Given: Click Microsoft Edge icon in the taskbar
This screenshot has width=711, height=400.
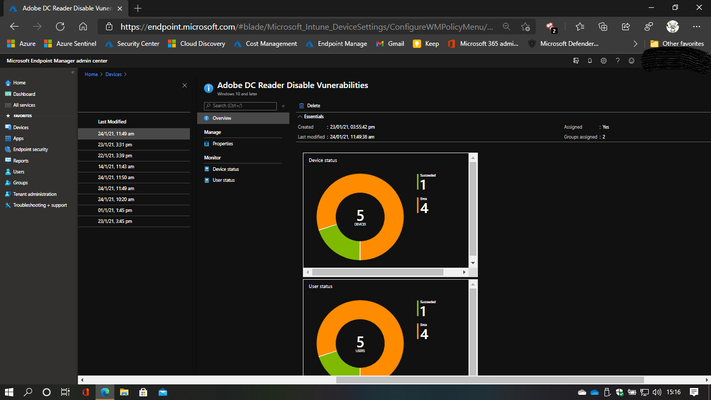Looking at the screenshot, I should coord(105,392).
